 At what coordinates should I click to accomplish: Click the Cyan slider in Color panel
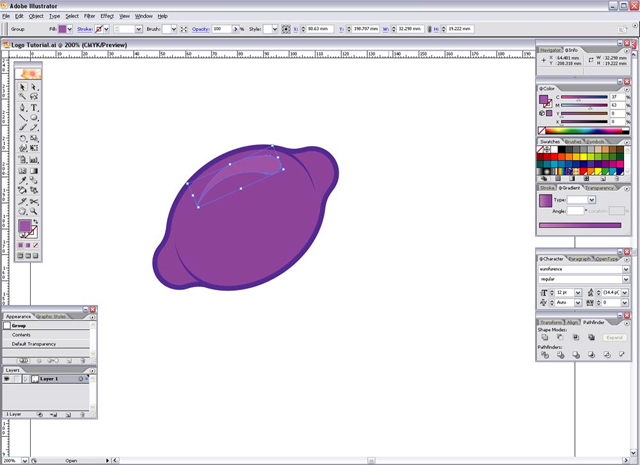pyautogui.click(x=584, y=97)
